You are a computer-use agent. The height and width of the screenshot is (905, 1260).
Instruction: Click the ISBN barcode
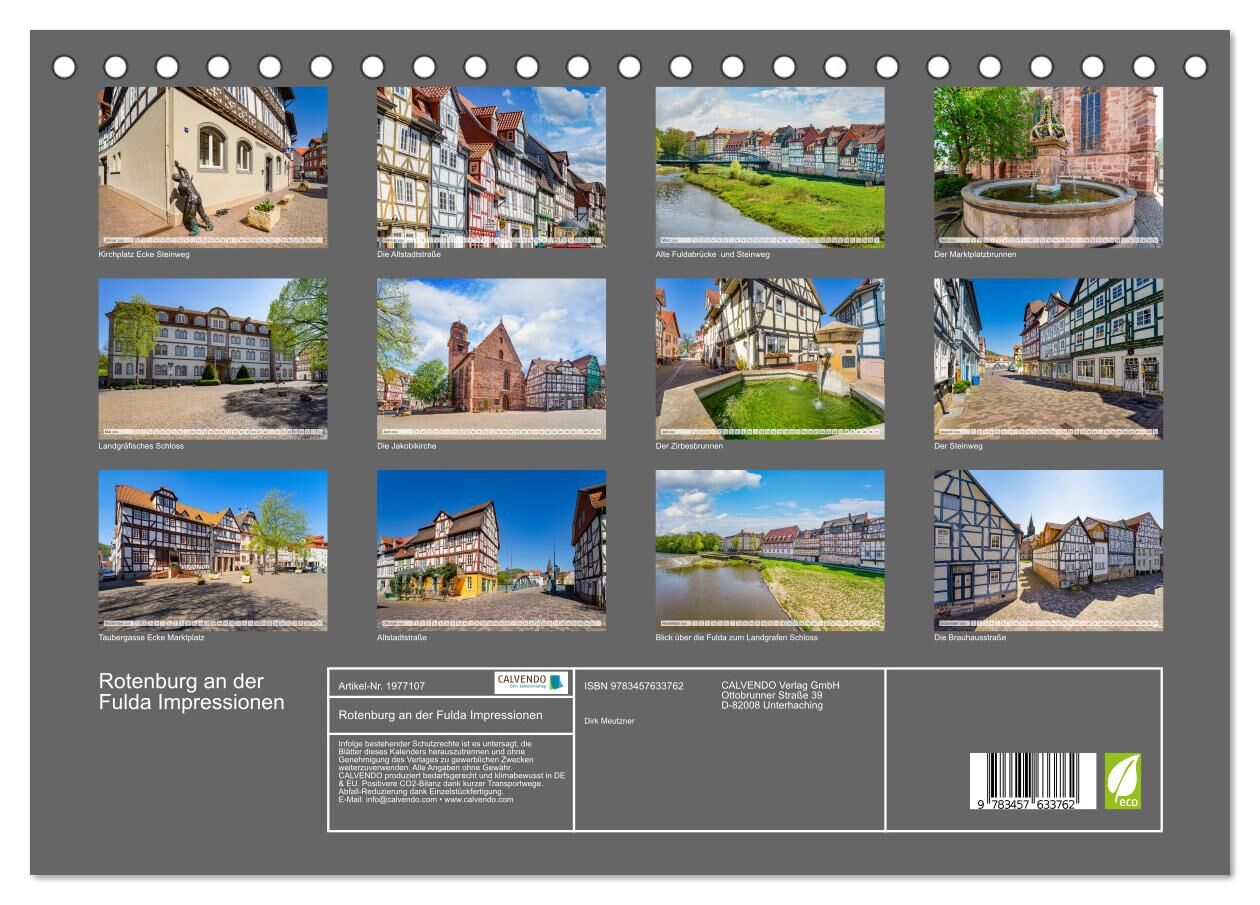pyautogui.click(x=1032, y=781)
